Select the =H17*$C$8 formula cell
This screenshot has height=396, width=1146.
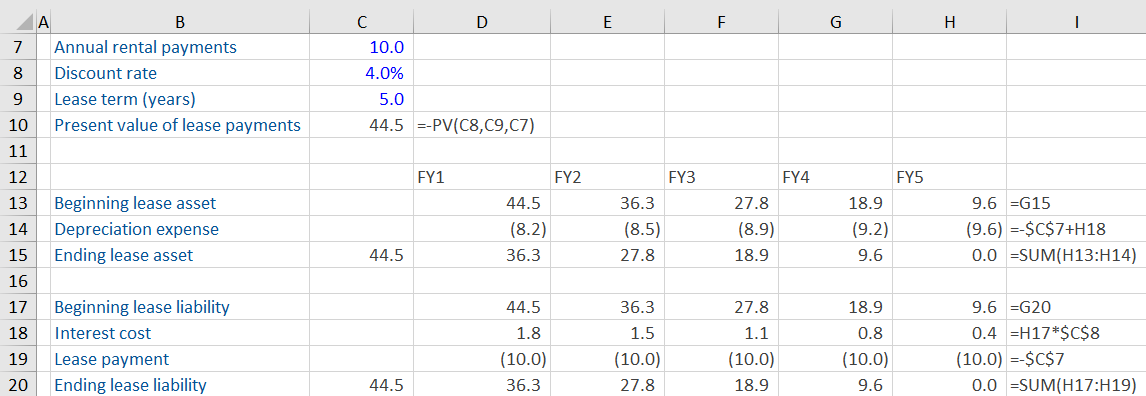point(1076,333)
